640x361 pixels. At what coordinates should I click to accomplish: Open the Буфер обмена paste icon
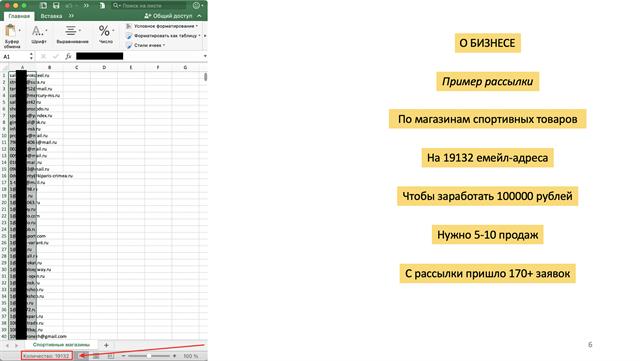coord(11,31)
